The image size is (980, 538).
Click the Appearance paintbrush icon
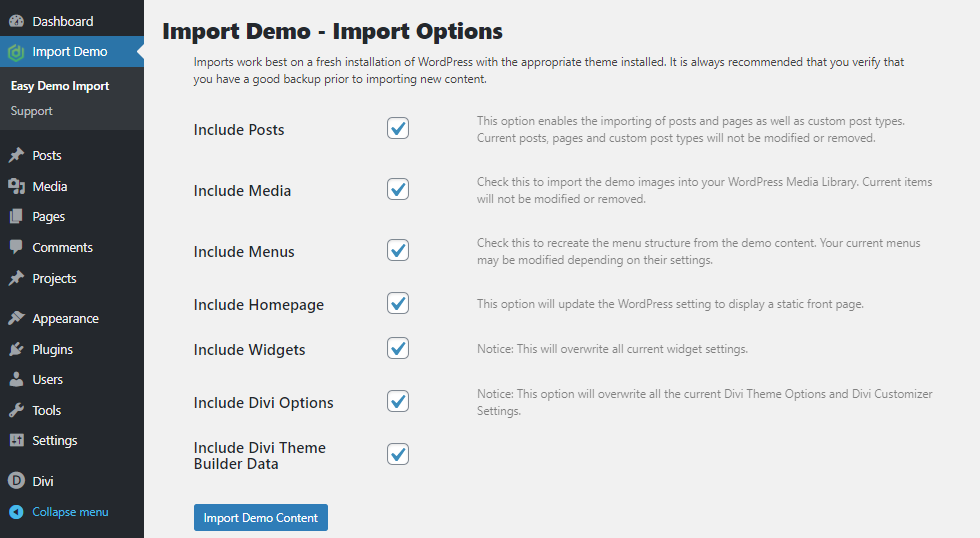tap(16, 319)
